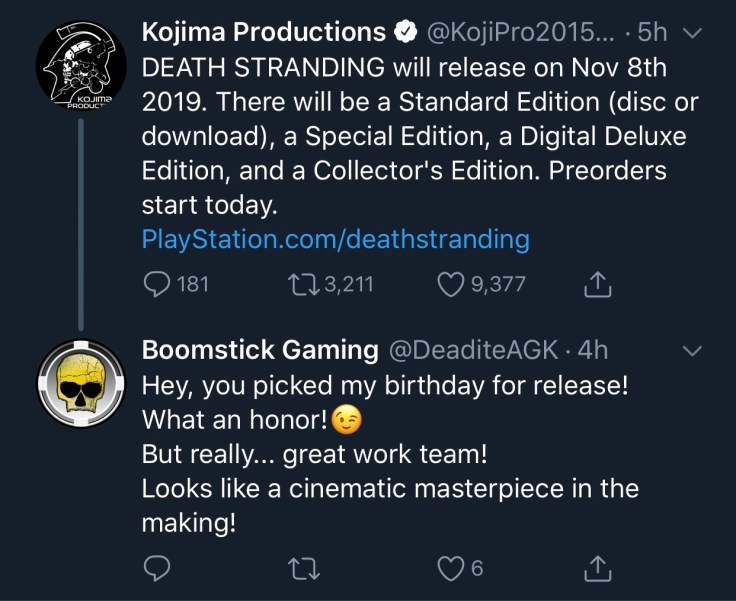Open Boomstick Gaming profile via its name
Viewport: 736px width, 601px height.
[260, 350]
